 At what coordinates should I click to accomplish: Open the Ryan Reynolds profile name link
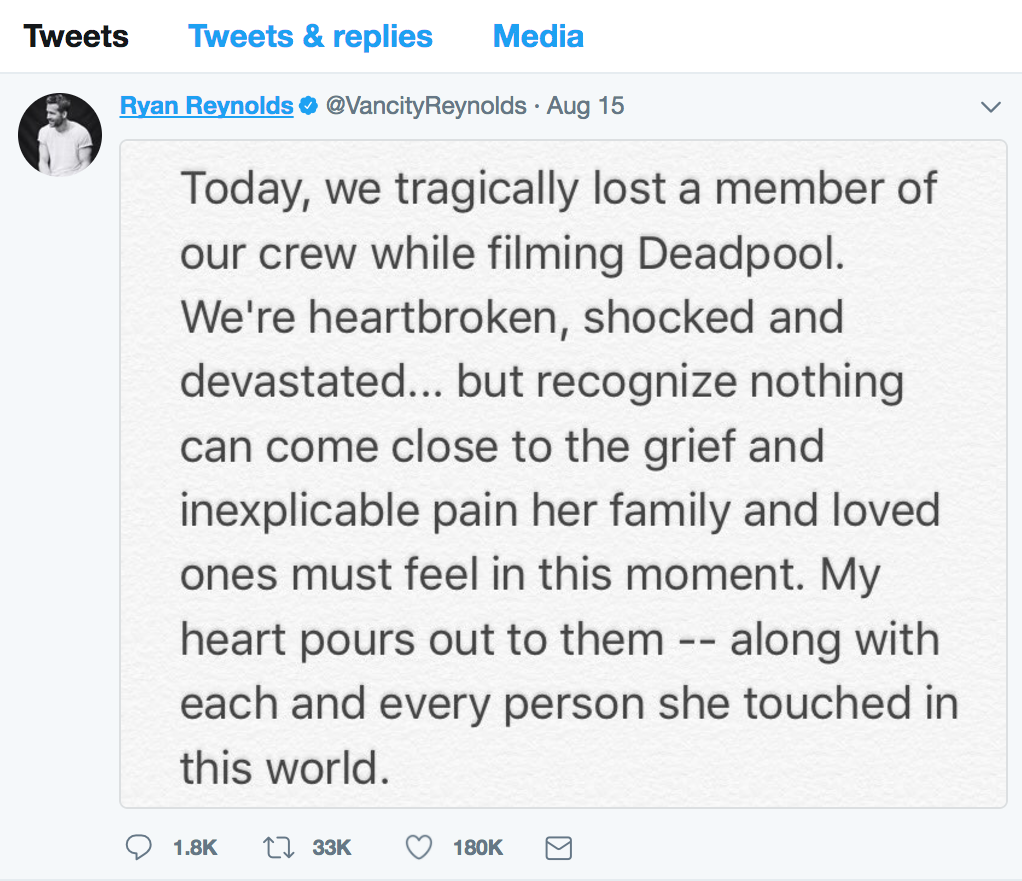point(206,106)
